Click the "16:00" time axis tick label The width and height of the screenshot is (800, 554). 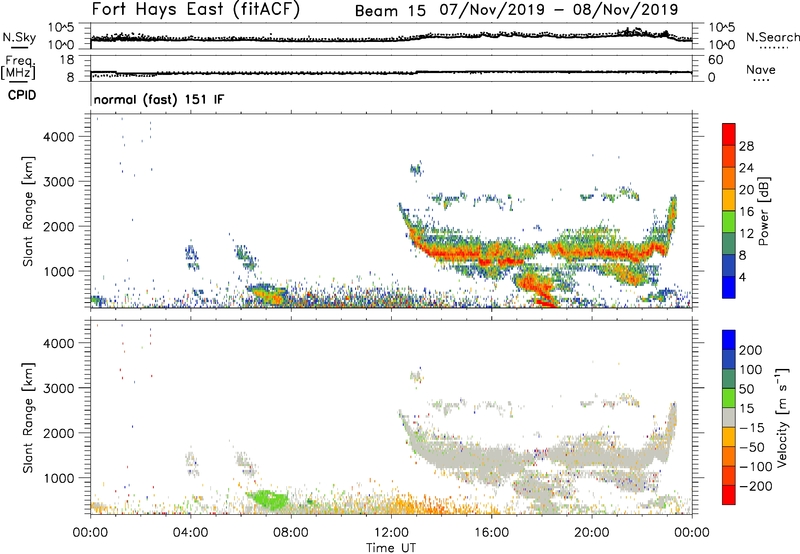(x=491, y=533)
